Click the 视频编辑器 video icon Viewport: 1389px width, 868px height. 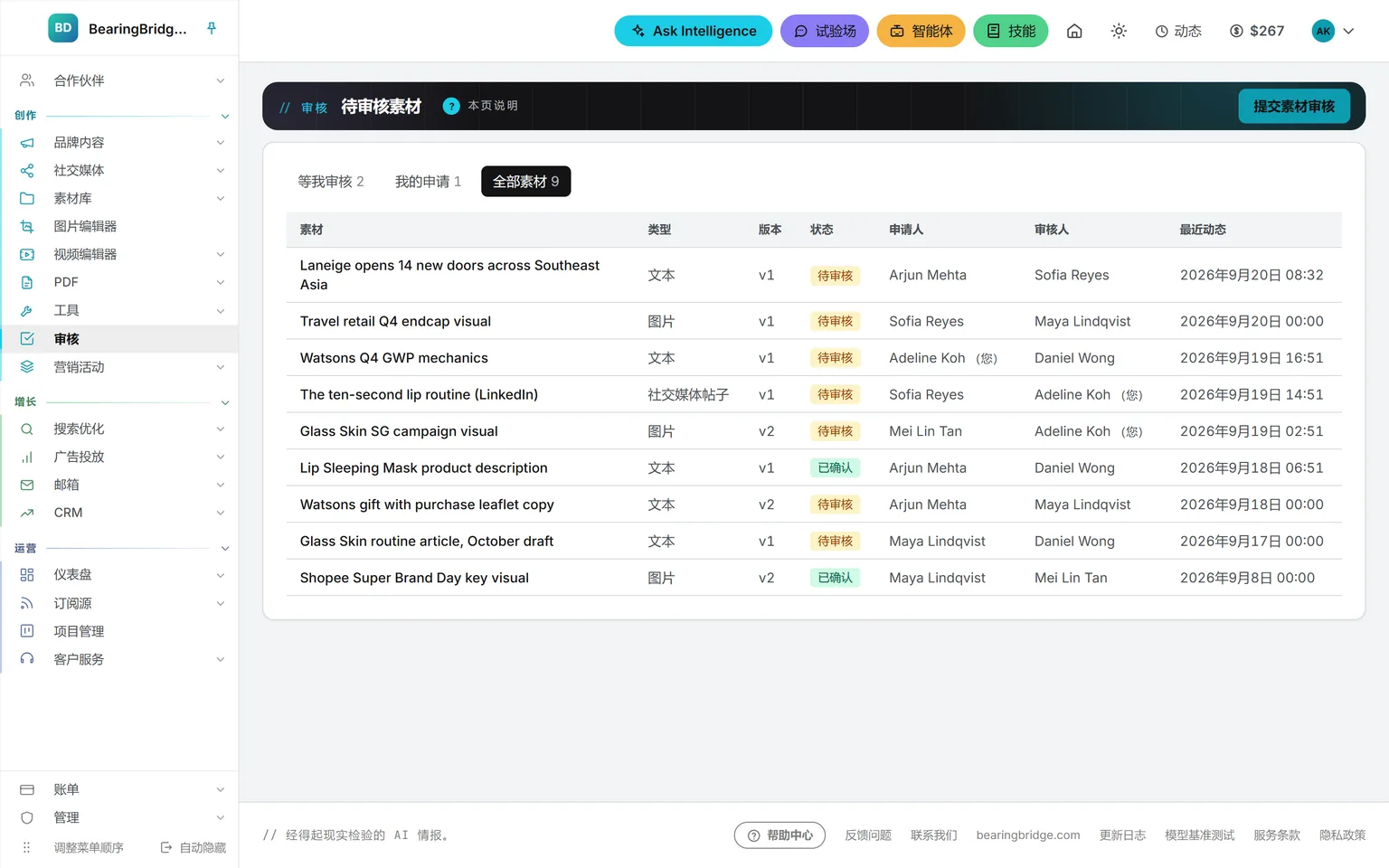(27, 254)
